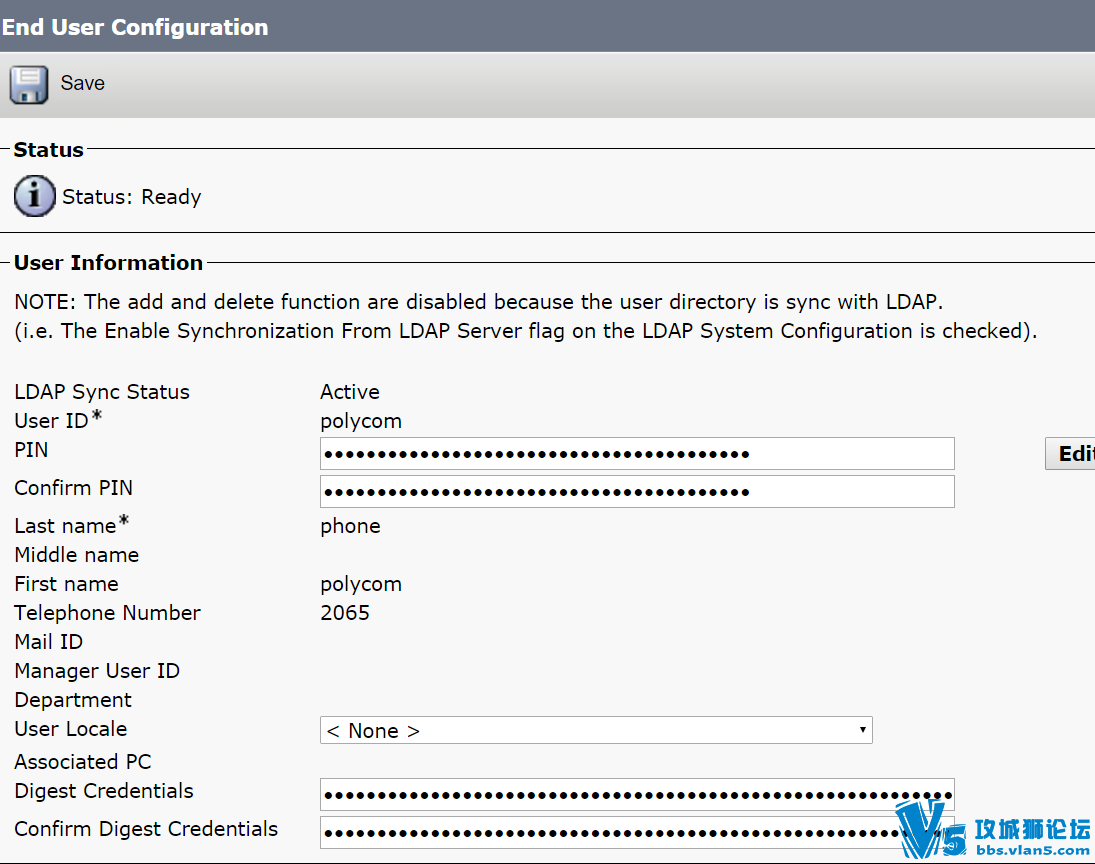Click the Status: Ready message
Screen dimensions: 1095x864
pos(131,197)
